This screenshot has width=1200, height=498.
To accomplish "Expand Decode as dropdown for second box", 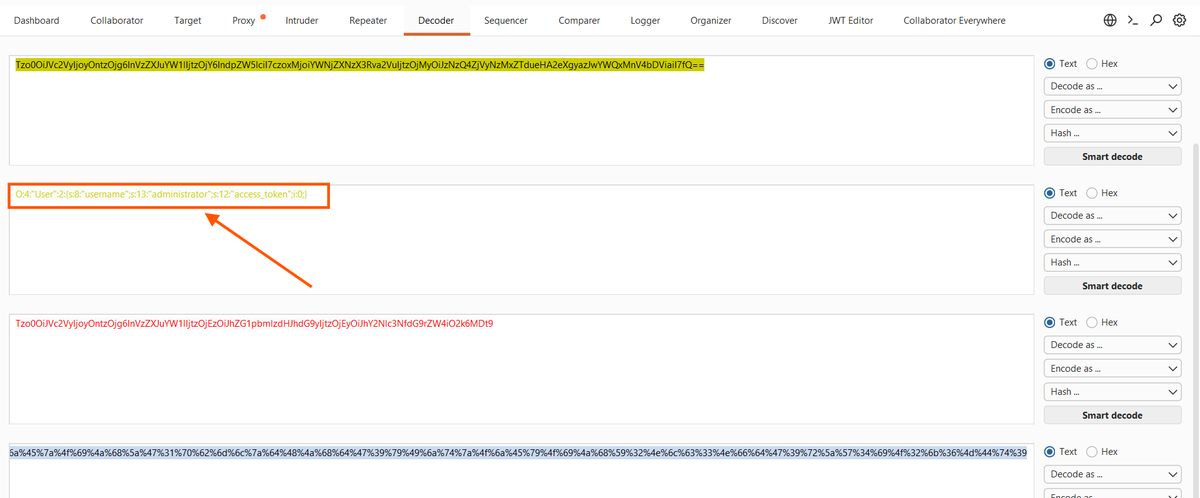I will pyautogui.click(x=1112, y=216).
